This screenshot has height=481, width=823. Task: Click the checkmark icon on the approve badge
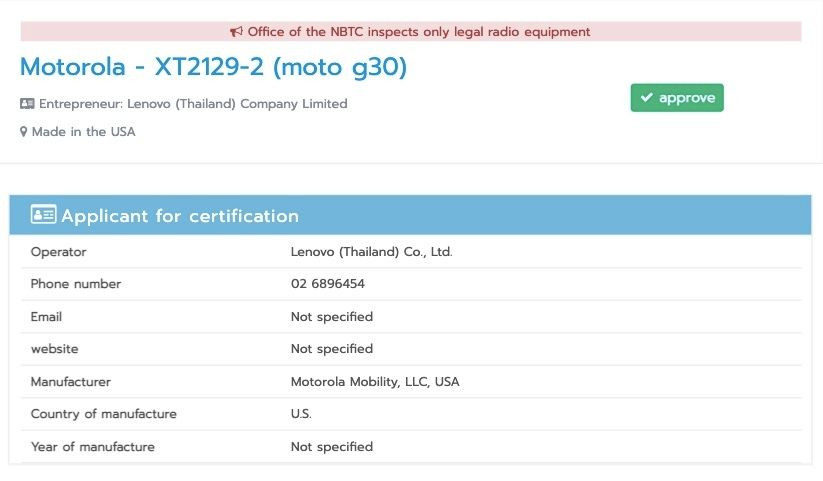[647, 98]
